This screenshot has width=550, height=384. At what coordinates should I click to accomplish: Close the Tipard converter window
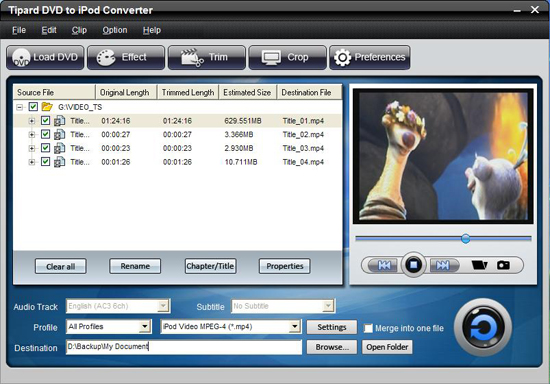click(x=535, y=10)
